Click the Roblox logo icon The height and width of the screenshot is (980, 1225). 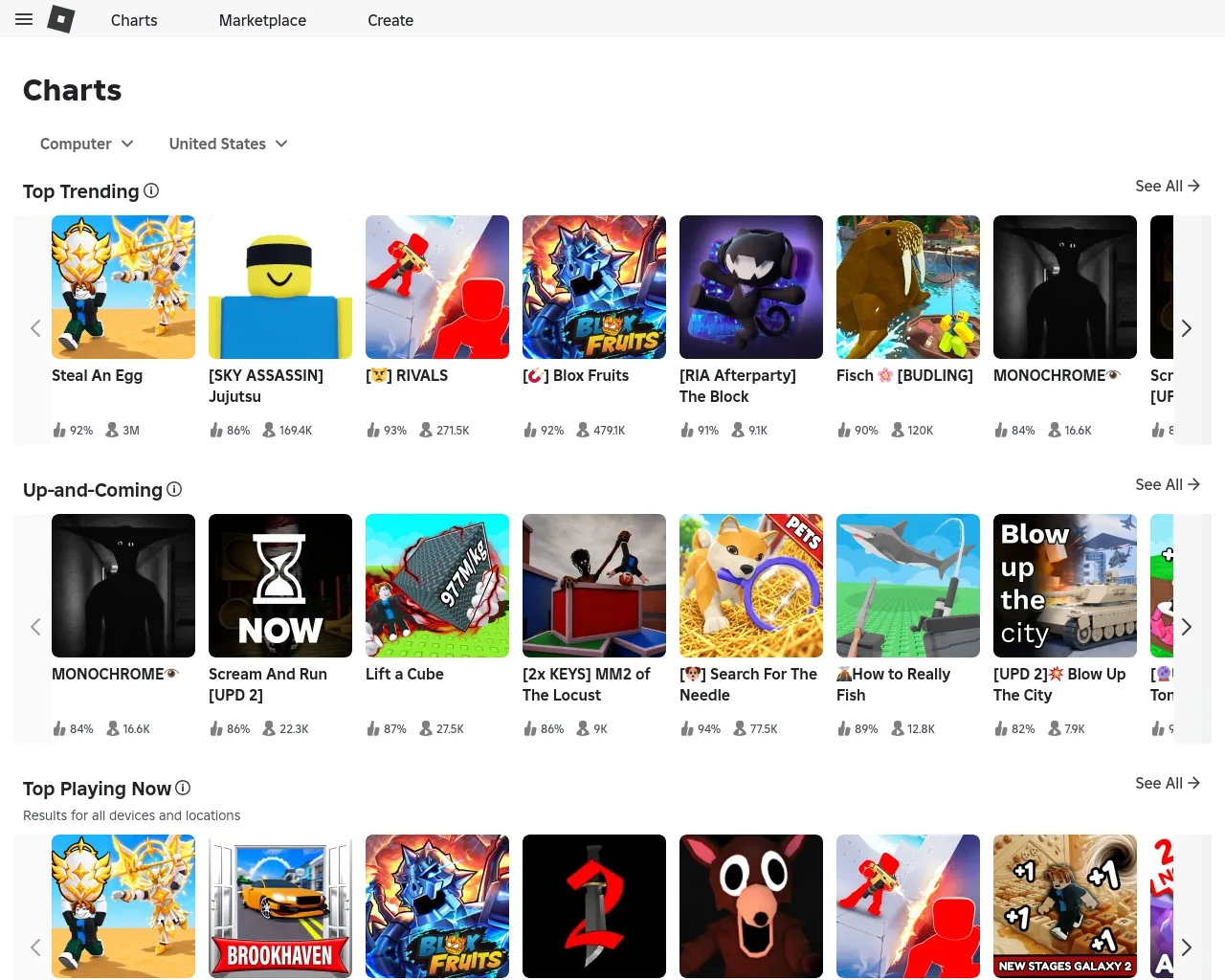61,19
